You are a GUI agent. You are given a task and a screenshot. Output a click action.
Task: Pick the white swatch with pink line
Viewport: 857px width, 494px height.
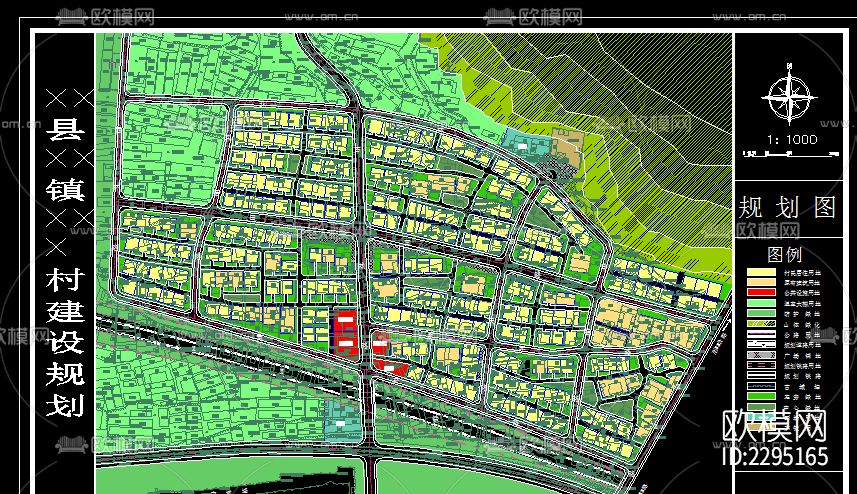pyautogui.click(x=761, y=334)
